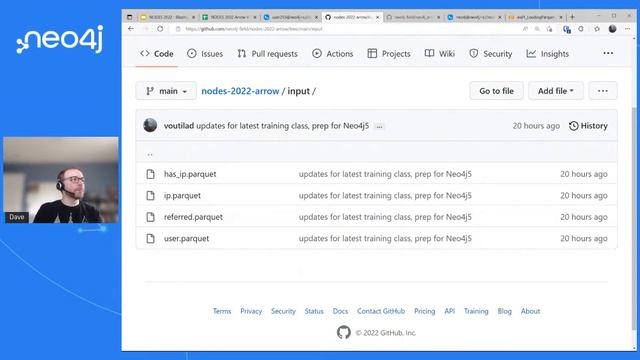Open browser profile avatar
This screenshot has width=640, height=360.
pos(612,29)
